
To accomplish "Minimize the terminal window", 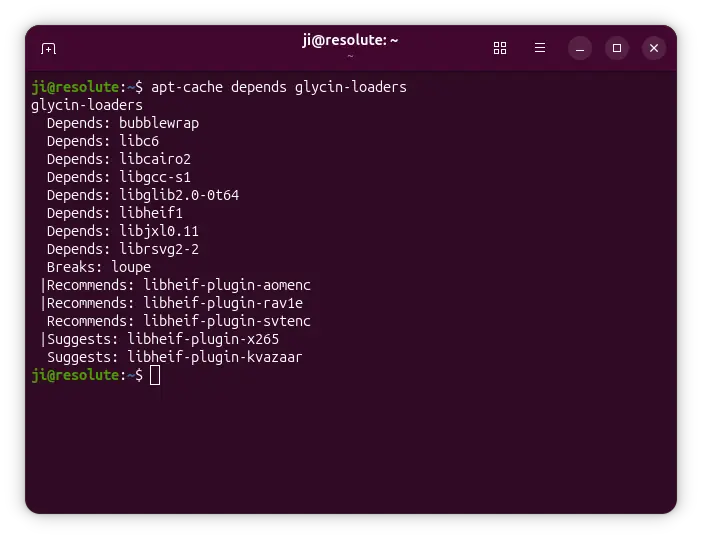I will (580, 48).
